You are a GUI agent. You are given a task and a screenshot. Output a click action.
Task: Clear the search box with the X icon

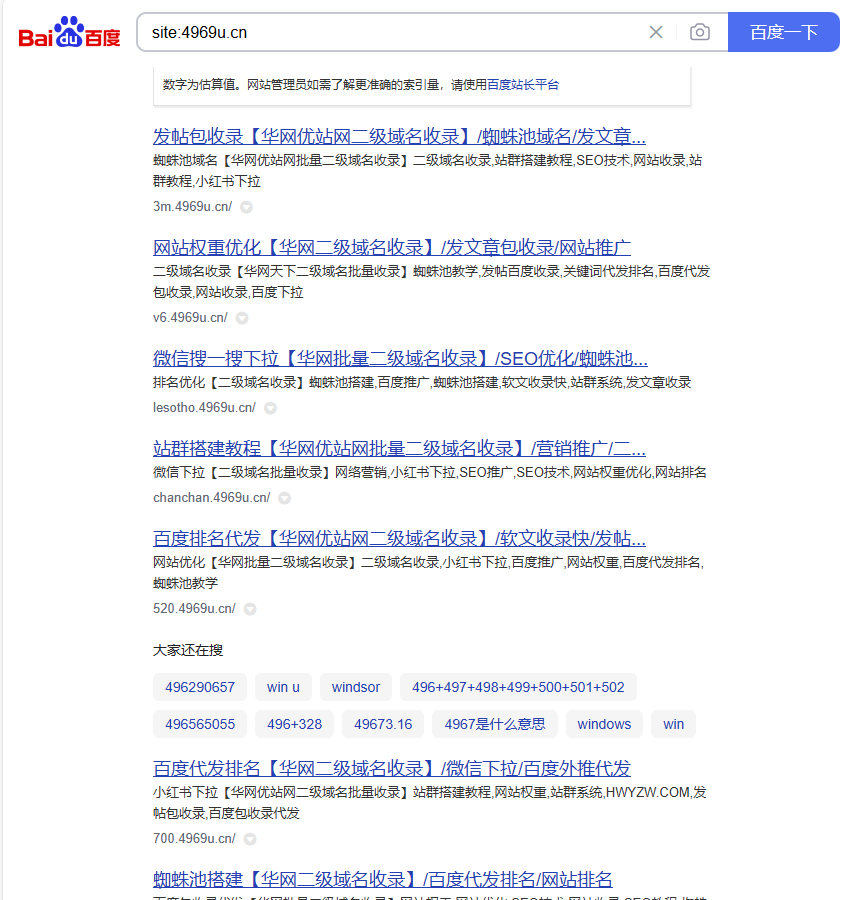656,32
